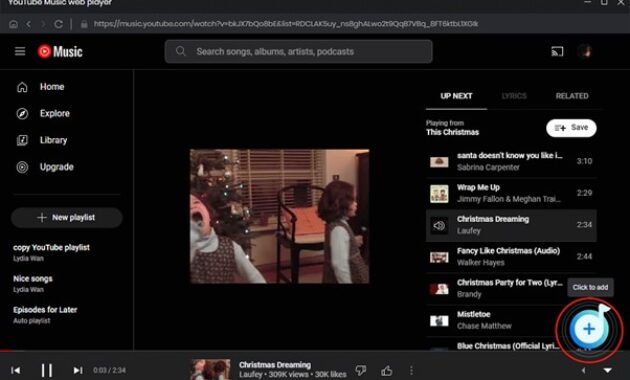630x380 pixels.
Task: Play 'Fancy Like Christmas (Audio)' track
Action: (x=511, y=257)
